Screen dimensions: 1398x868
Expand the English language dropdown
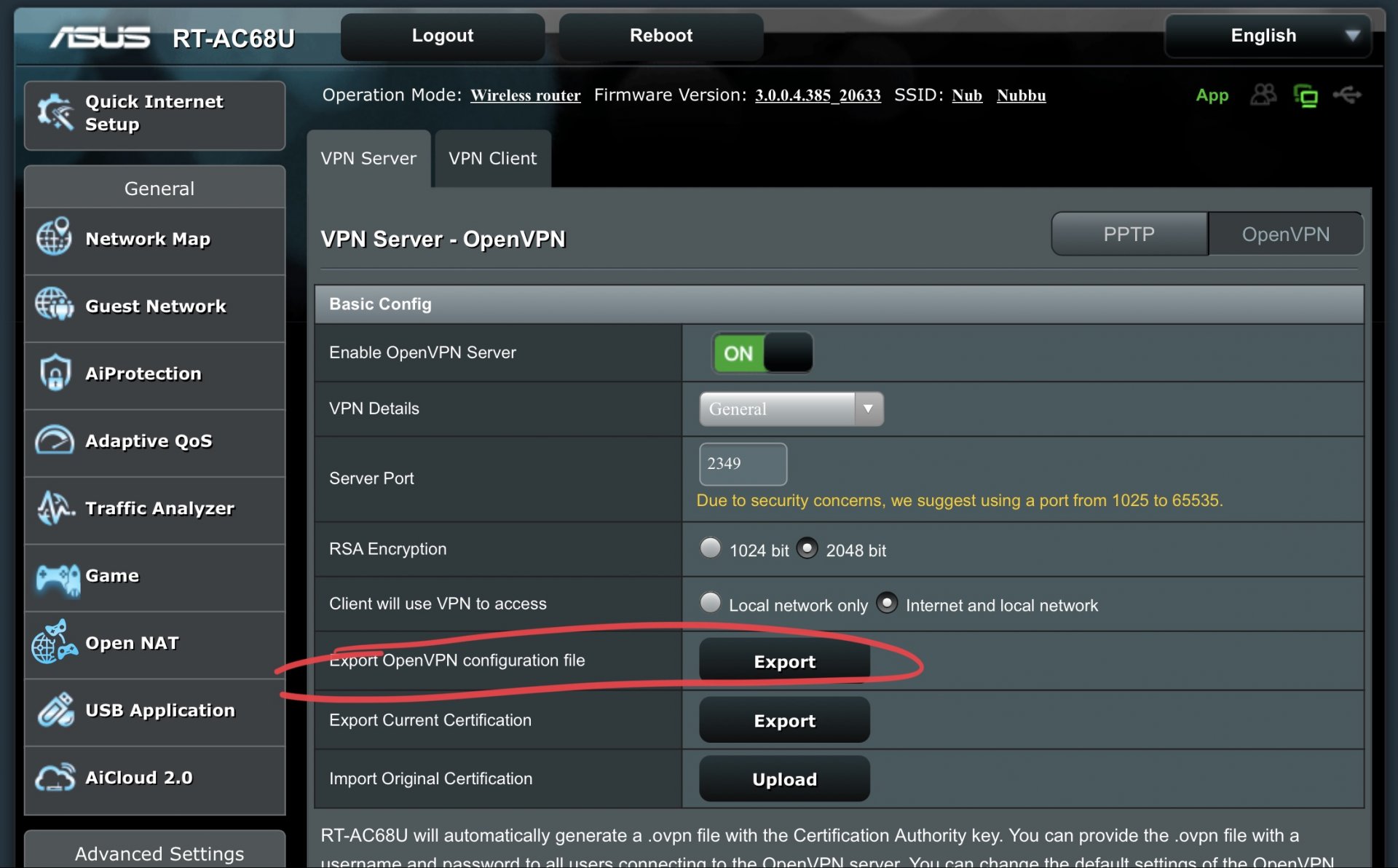[1268, 36]
